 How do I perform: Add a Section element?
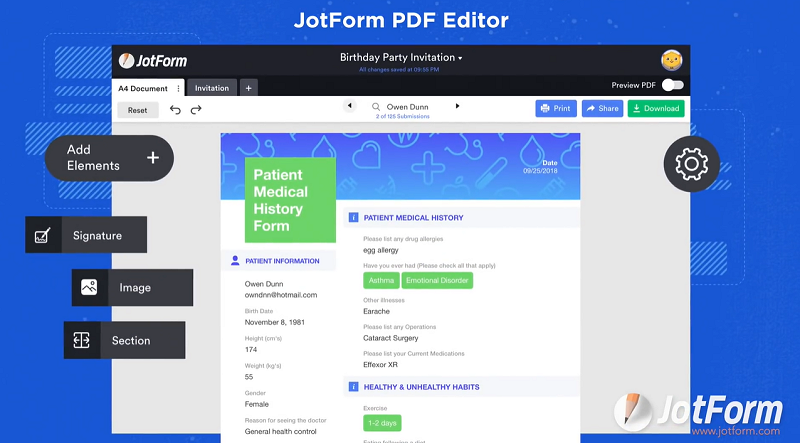(x=124, y=340)
